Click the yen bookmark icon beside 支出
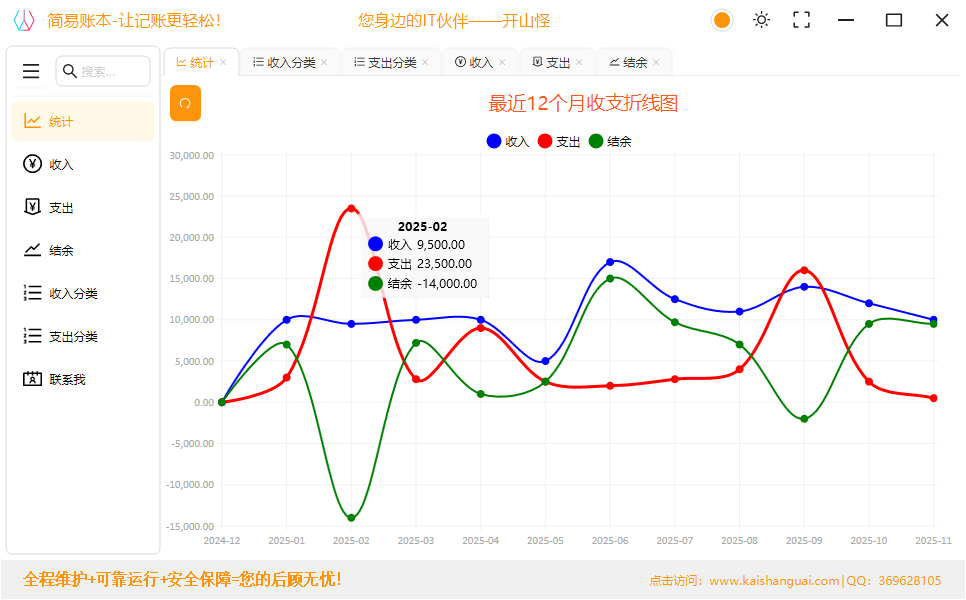Image resolution: width=966 pixels, height=600 pixels. tap(32, 207)
